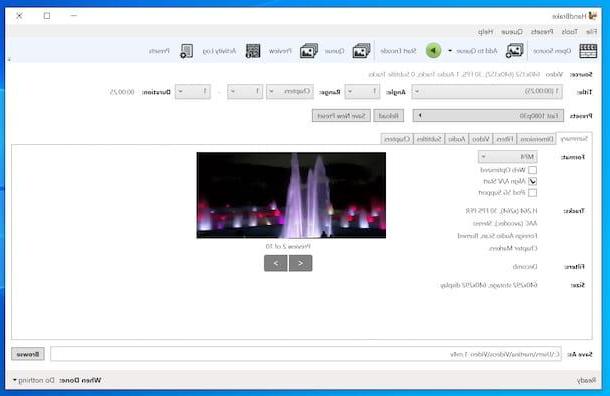Switch to the Dimensions tab
The height and width of the screenshot is (396, 610).
point(537,139)
